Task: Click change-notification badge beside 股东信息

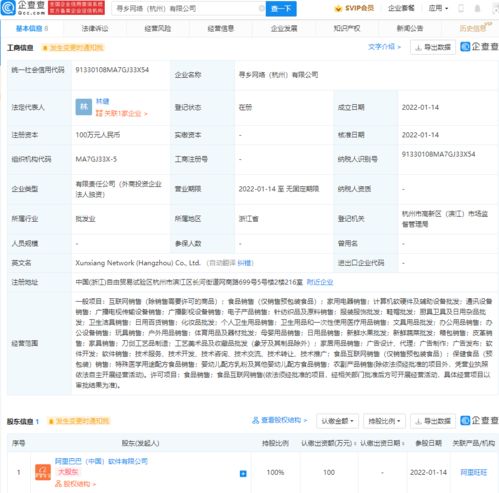Action: (79, 421)
